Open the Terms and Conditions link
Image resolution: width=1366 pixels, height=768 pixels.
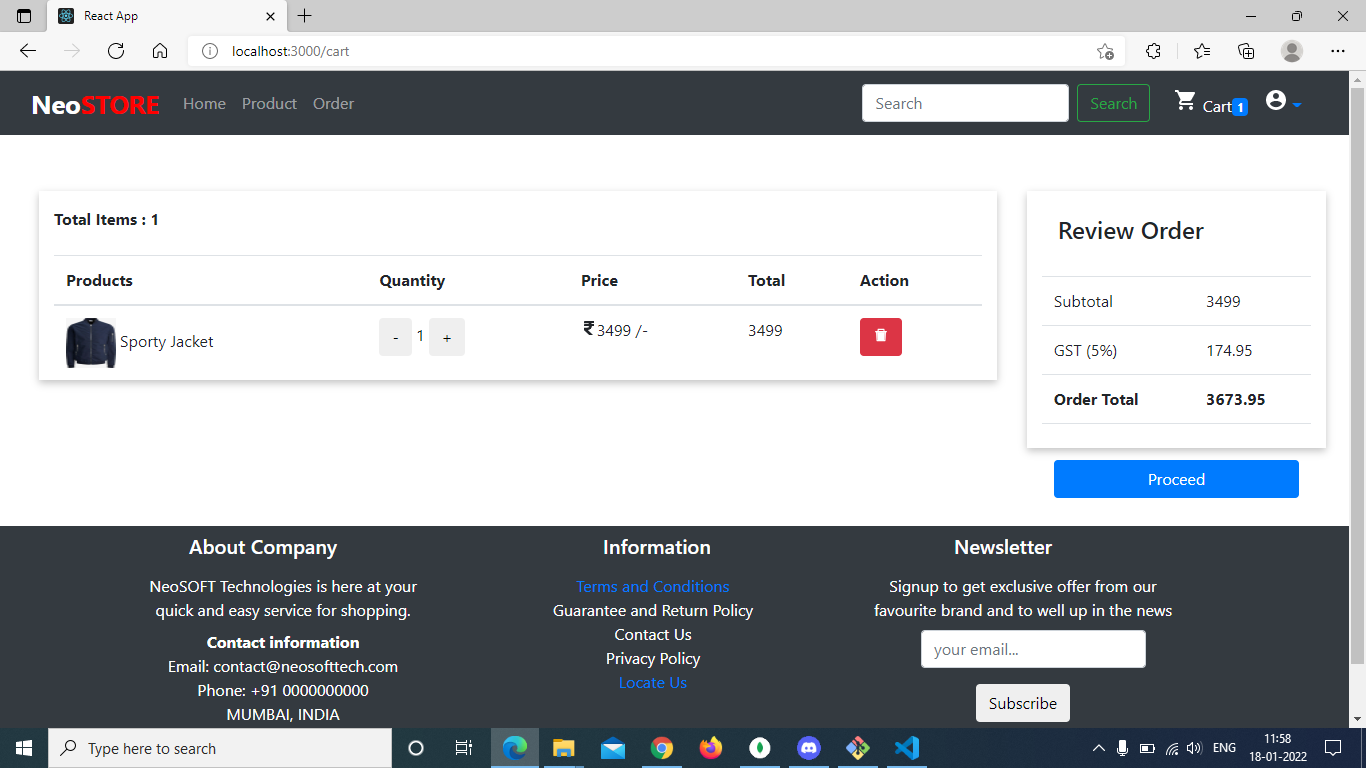pos(652,586)
